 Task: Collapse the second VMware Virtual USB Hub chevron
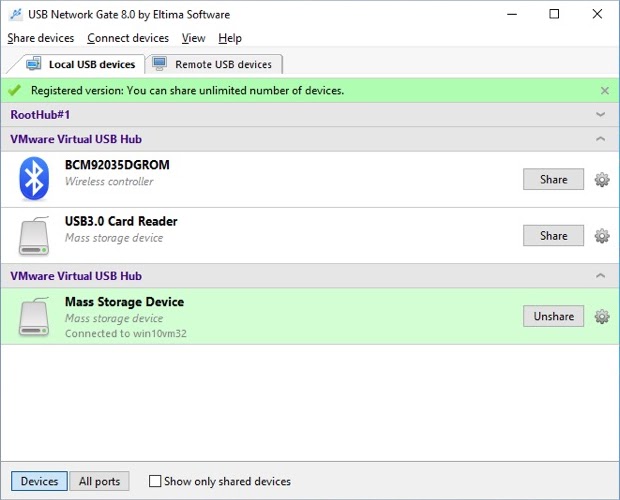pyautogui.click(x=600, y=275)
